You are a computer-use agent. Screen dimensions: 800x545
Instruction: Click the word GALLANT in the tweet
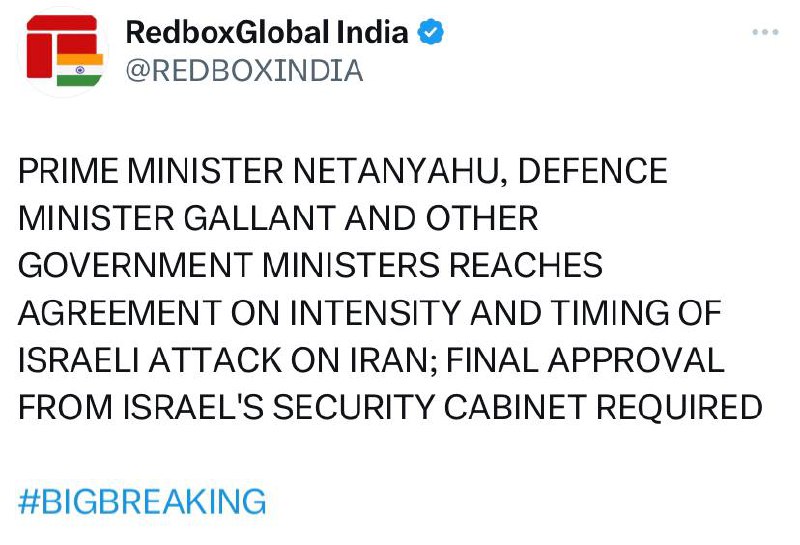260,218
